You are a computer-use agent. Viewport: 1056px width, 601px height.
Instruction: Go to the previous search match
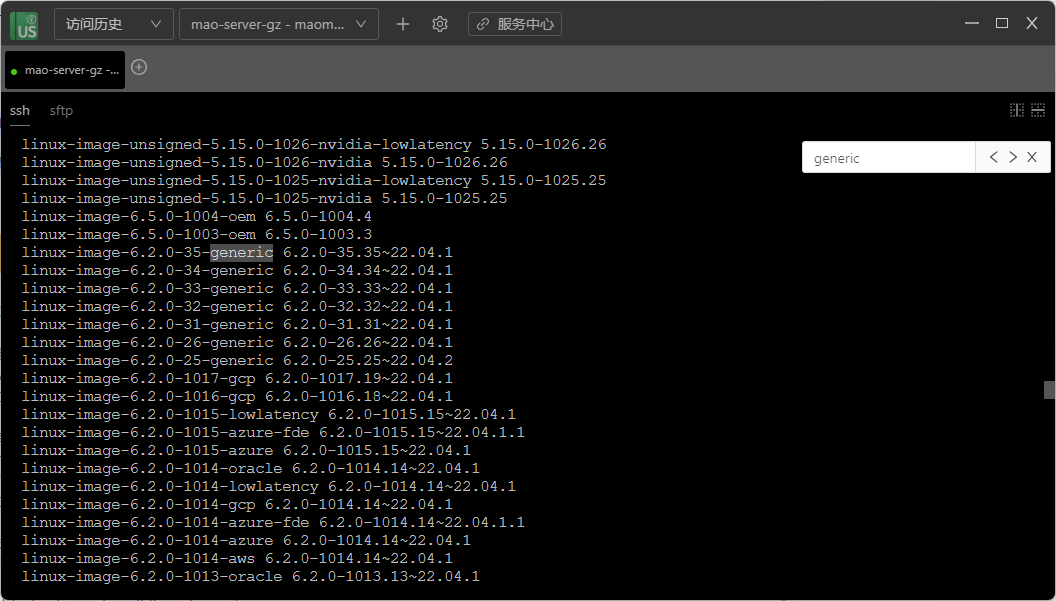pos(993,157)
